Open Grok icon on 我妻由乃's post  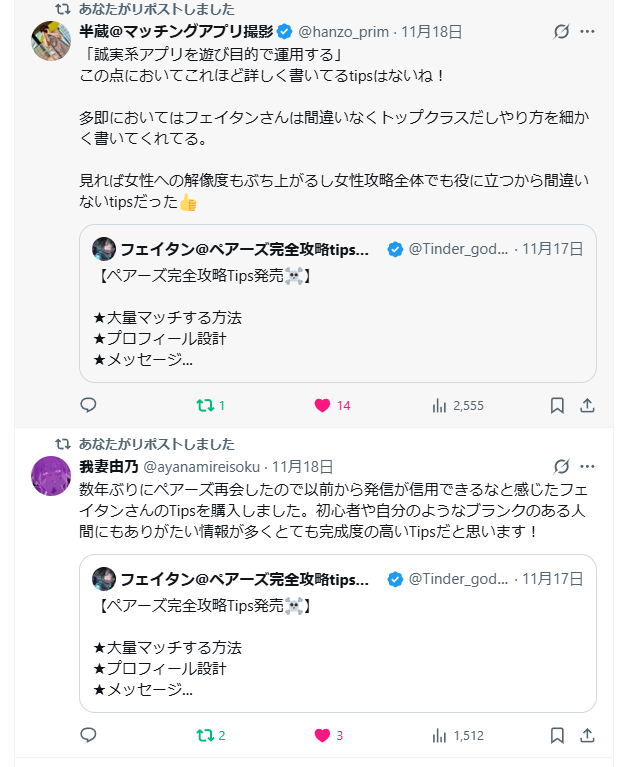point(561,466)
